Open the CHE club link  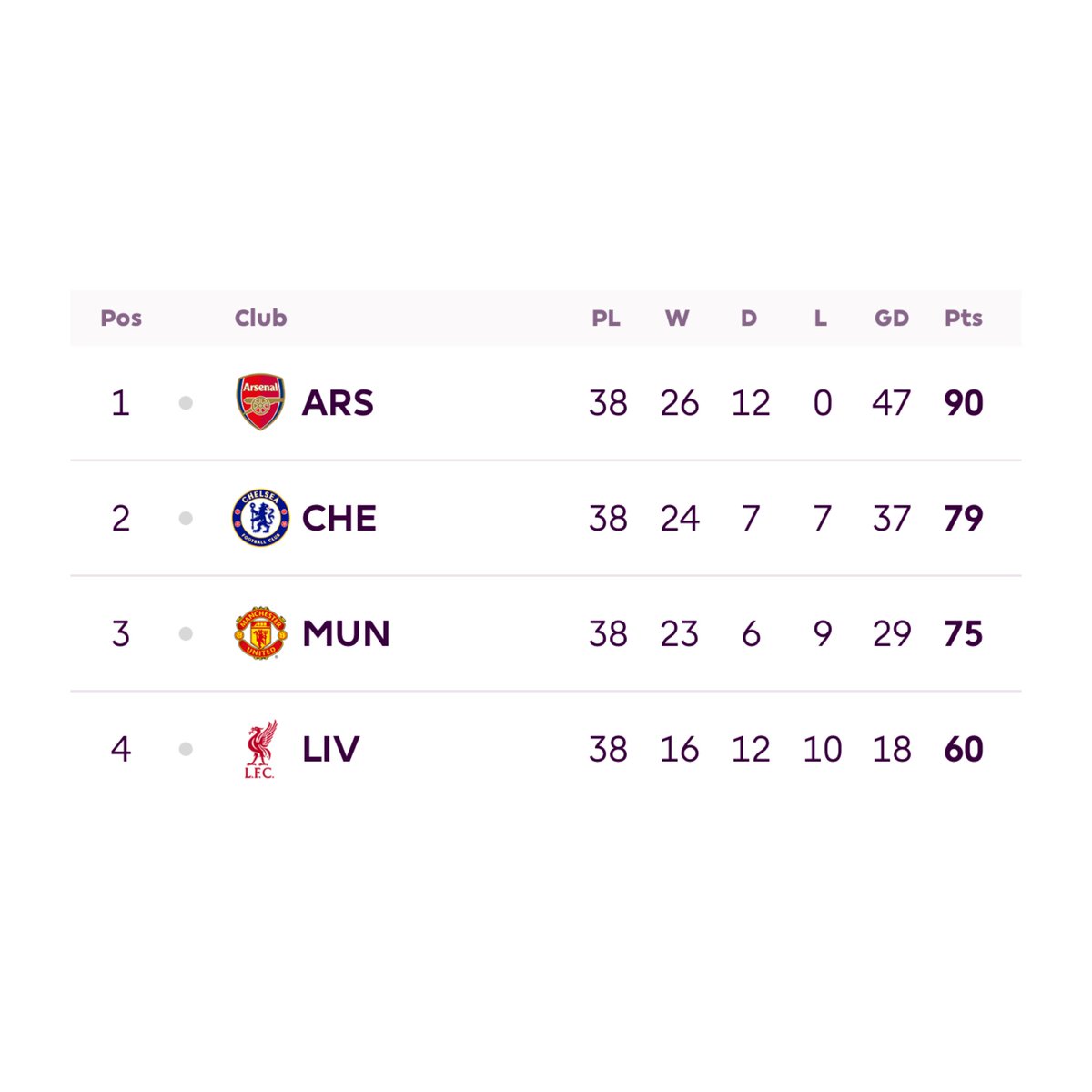339,519
